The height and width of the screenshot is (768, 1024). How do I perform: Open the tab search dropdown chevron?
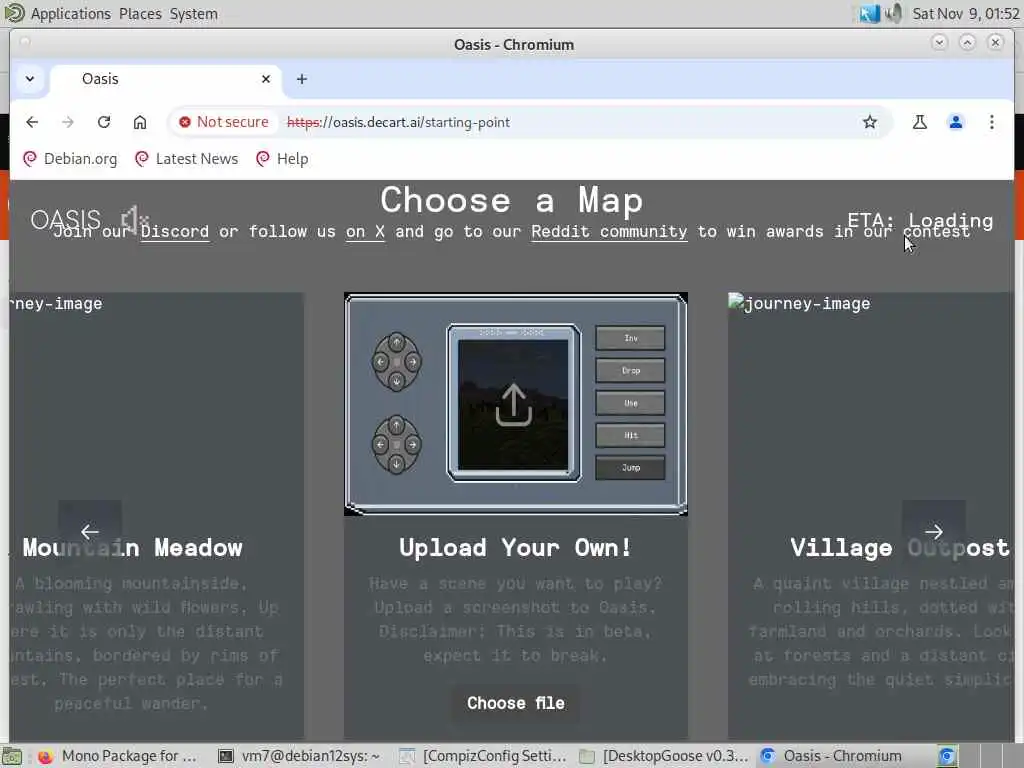click(30, 79)
